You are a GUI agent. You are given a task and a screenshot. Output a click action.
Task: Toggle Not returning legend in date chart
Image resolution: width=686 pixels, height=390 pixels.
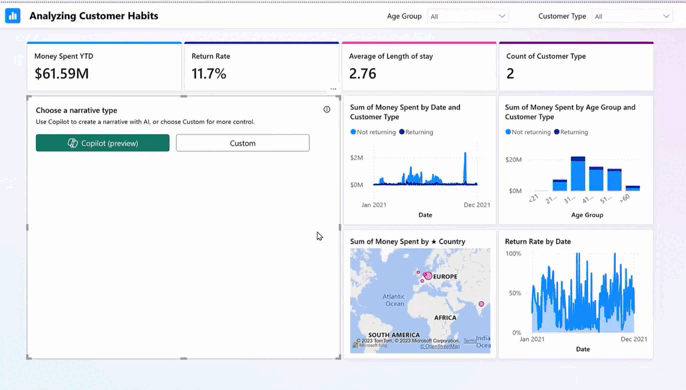[x=373, y=132]
